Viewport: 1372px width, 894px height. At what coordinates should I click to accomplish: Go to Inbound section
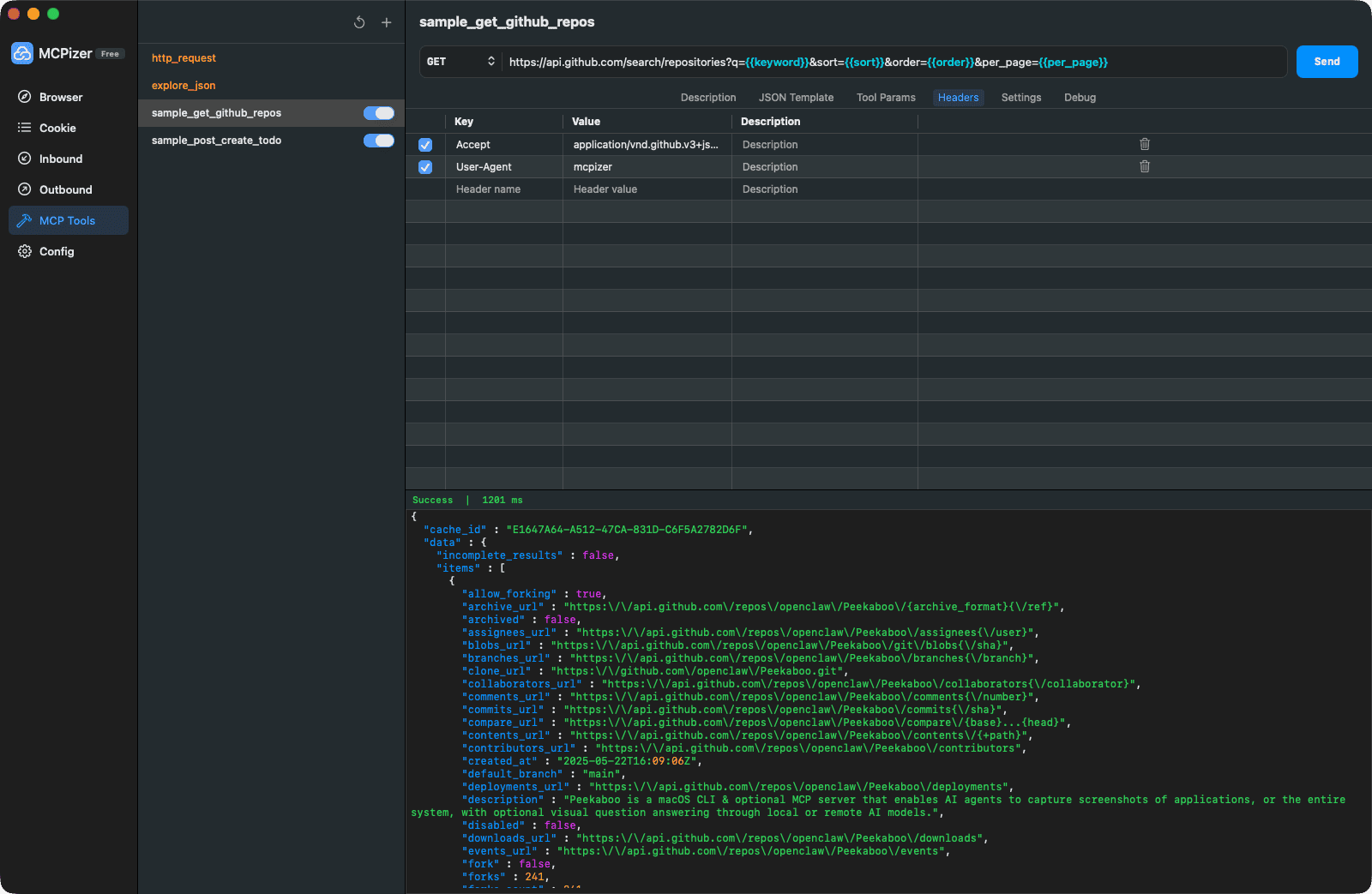69,159
